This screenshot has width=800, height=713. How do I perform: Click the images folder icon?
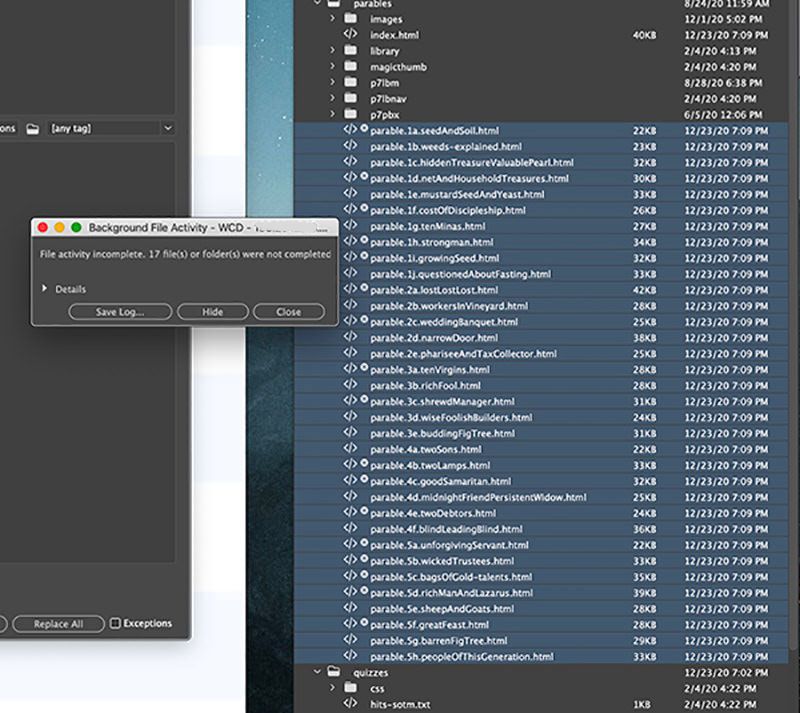(350, 19)
